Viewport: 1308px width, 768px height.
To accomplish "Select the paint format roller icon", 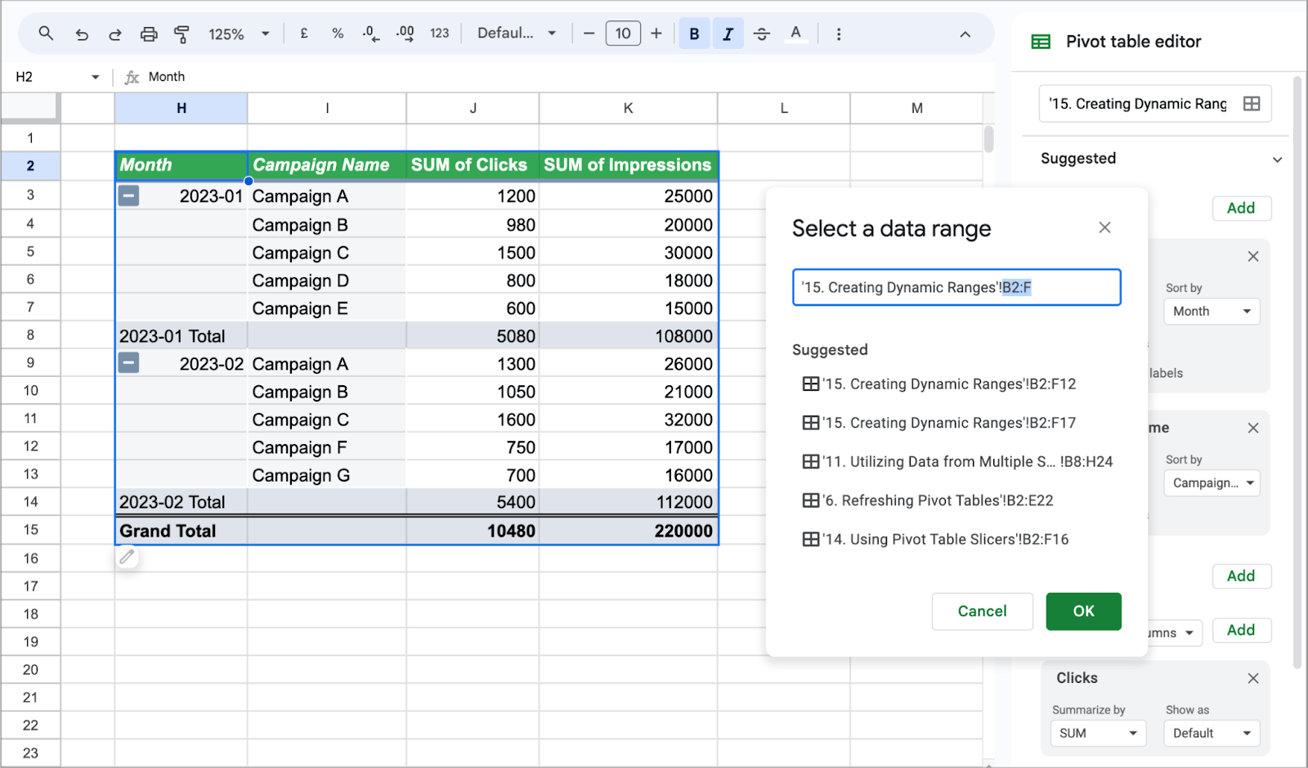I will pyautogui.click(x=182, y=34).
